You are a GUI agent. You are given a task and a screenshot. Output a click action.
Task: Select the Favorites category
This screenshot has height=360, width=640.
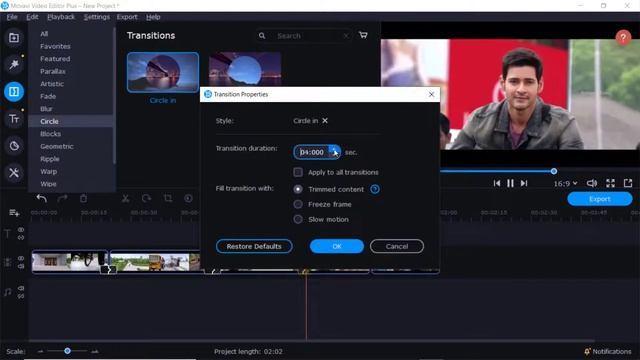tap(55, 47)
